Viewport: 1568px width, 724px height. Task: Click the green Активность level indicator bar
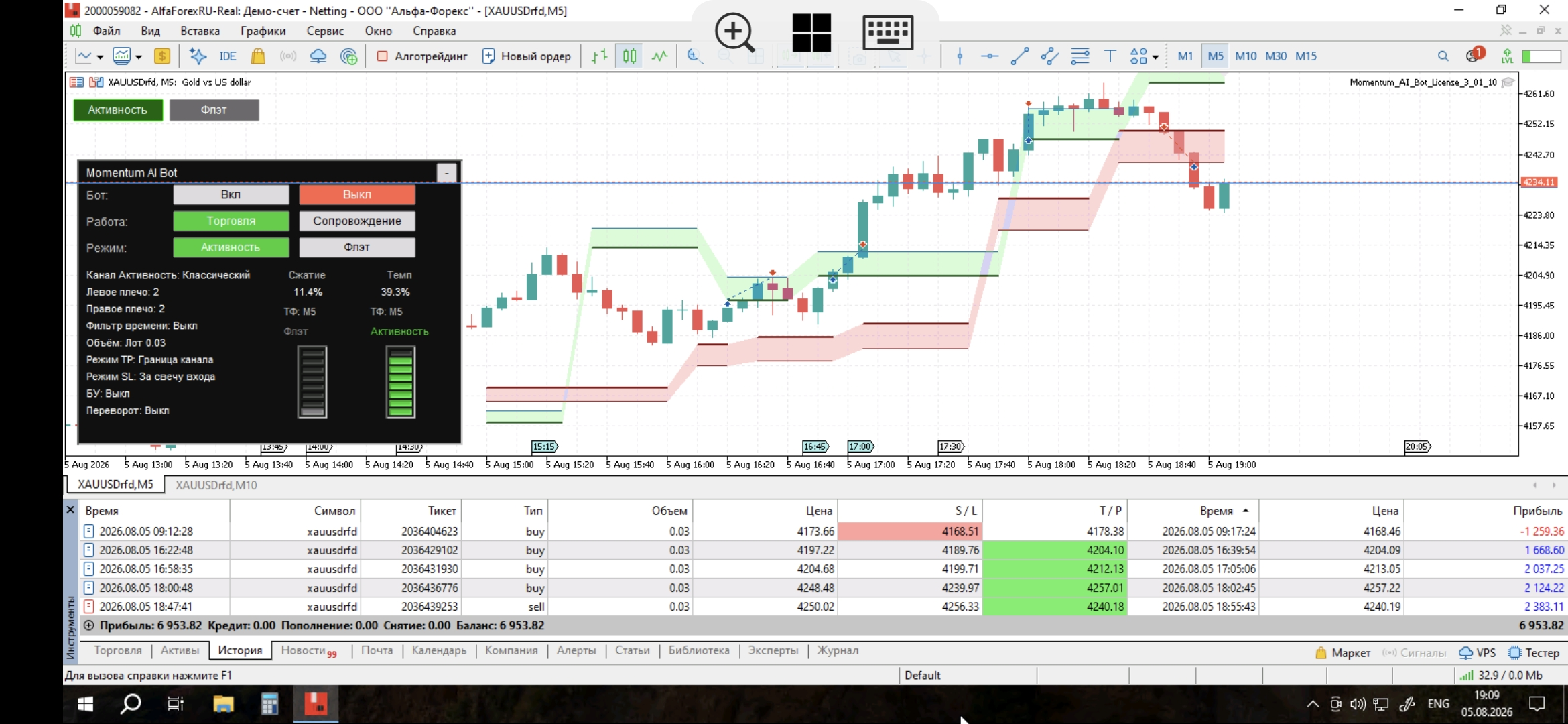coord(400,382)
